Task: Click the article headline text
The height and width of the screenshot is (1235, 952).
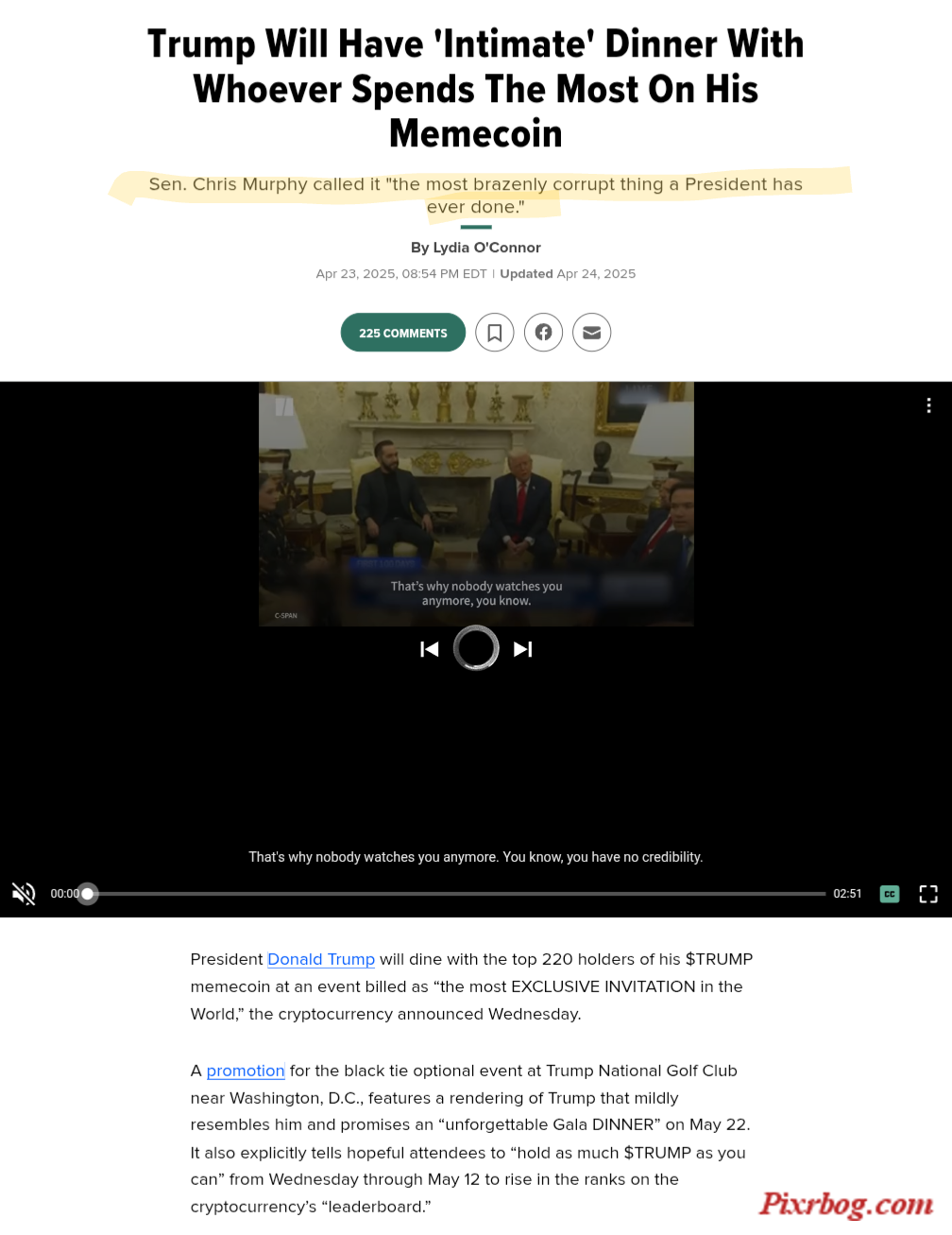Action: pyautogui.click(x=476, y=89)
